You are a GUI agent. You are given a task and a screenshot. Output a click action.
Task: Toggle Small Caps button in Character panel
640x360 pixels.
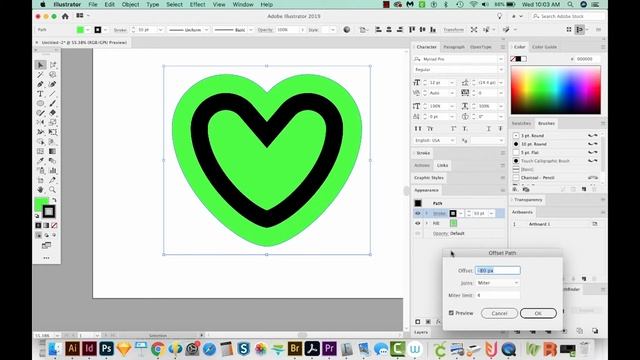(x=430, y=129)
